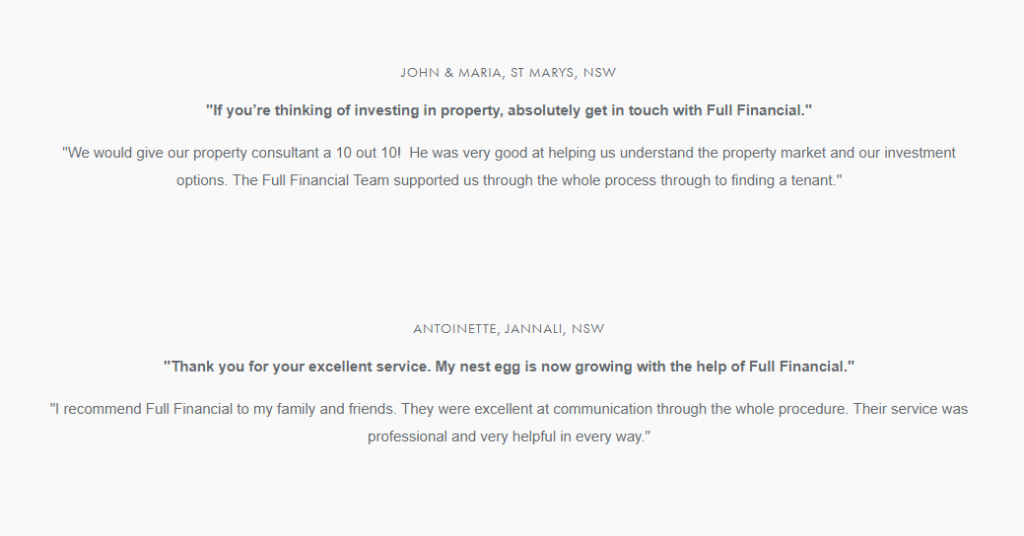The height and width of the screenshot is (536, 1024).
Task: Click the bold 'Thank you for your excellent service' quote
Action: (x=508, y=366)
